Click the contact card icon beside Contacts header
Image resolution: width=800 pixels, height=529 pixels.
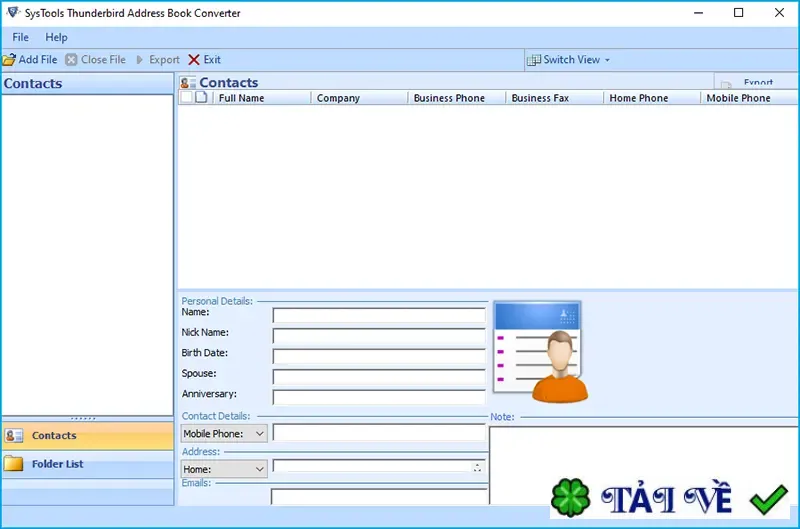188,83
